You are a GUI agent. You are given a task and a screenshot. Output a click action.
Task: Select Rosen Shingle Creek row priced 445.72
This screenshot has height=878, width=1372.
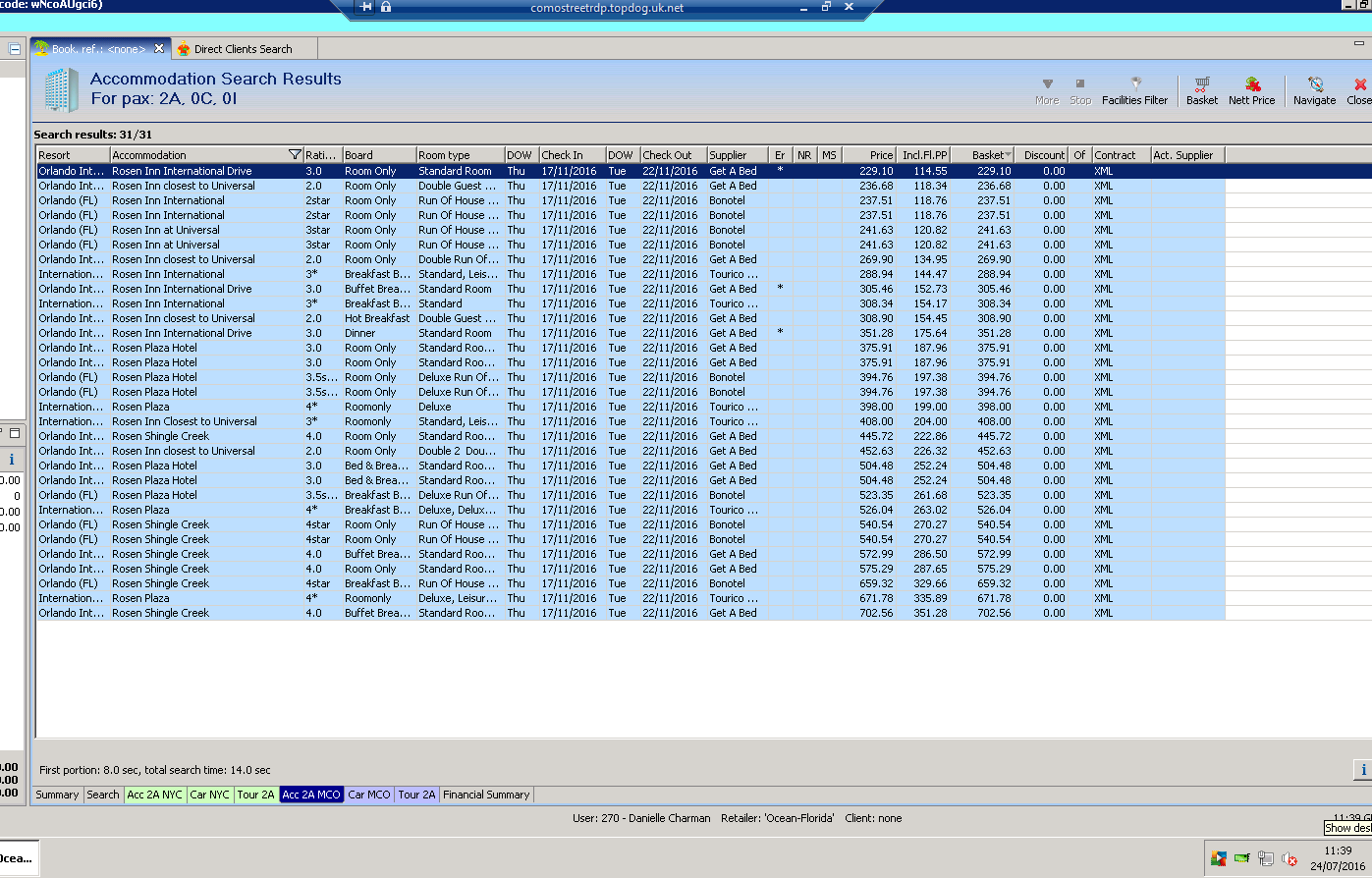[x=631, y=436]
